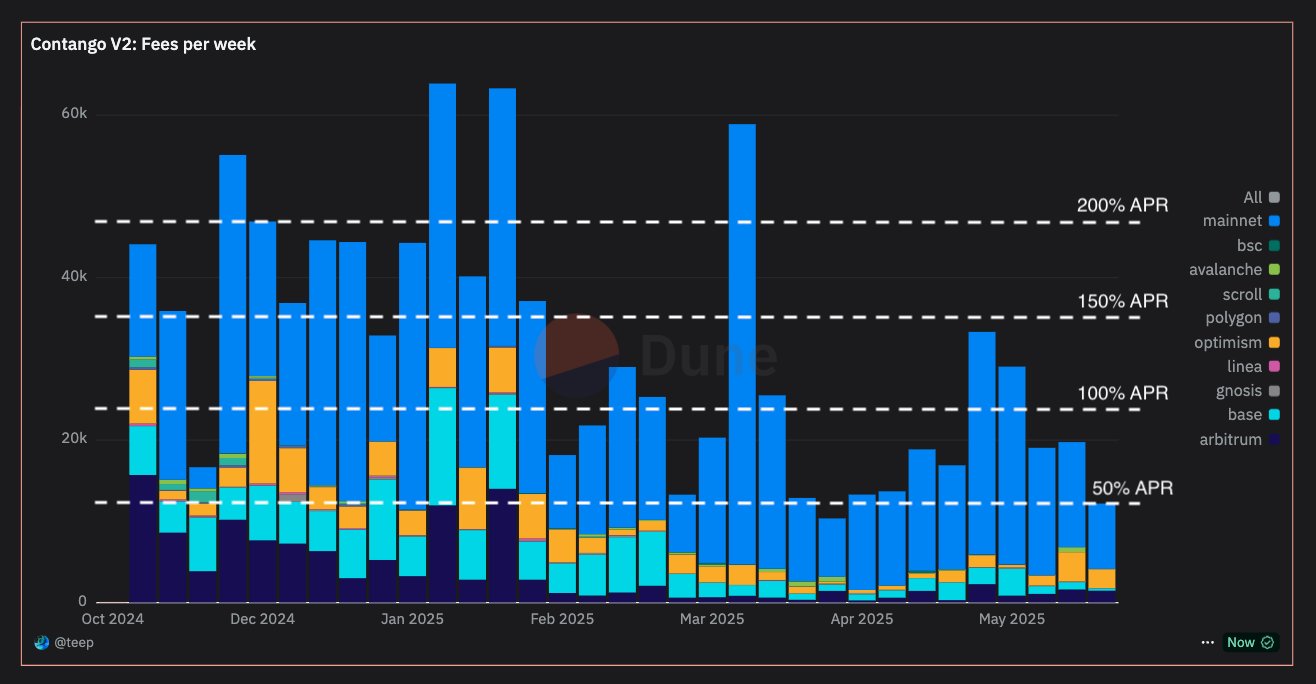Toggle the avalanche legend series

[1235, 269]
